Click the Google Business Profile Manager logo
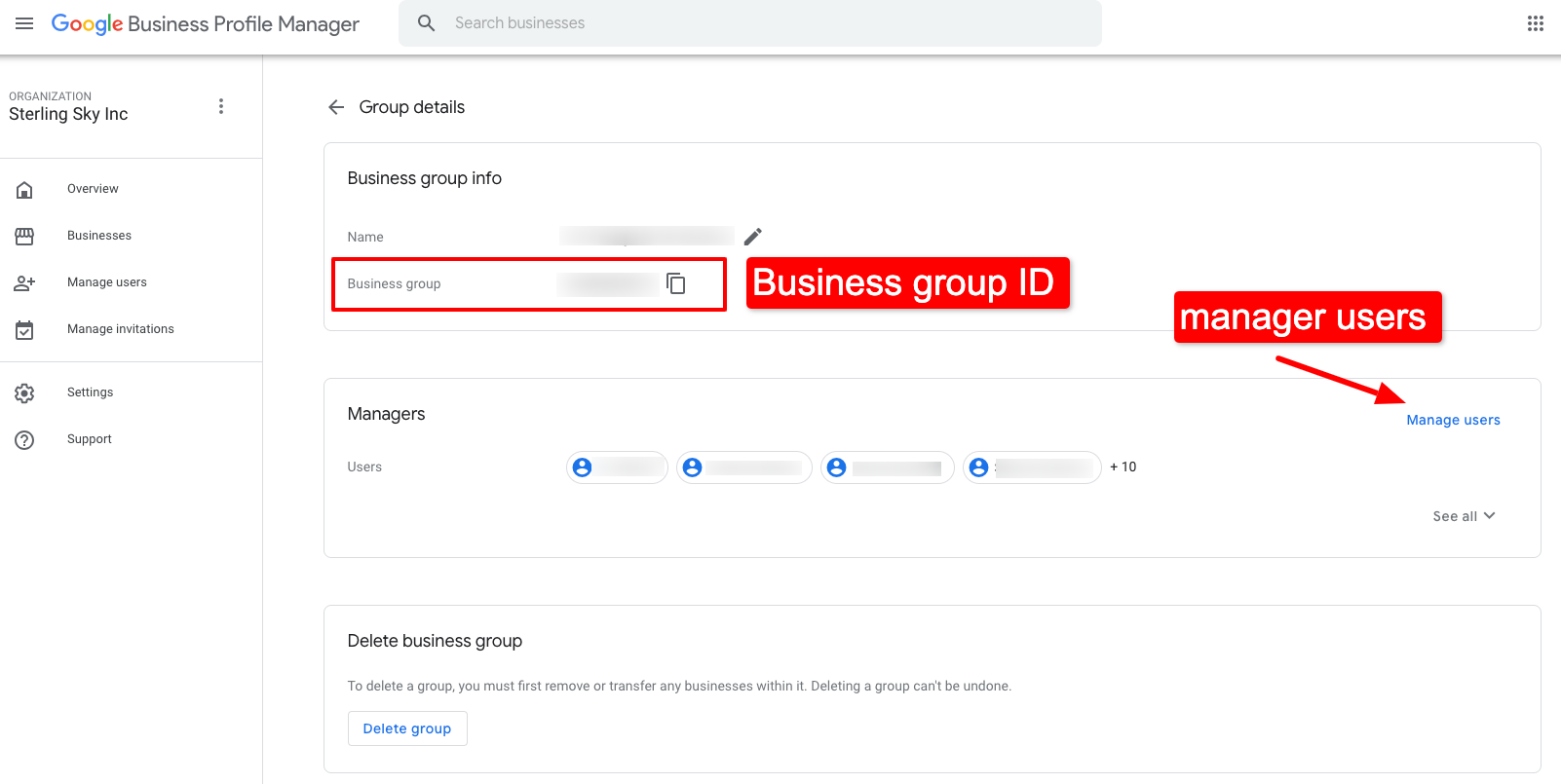 (205, 24)
